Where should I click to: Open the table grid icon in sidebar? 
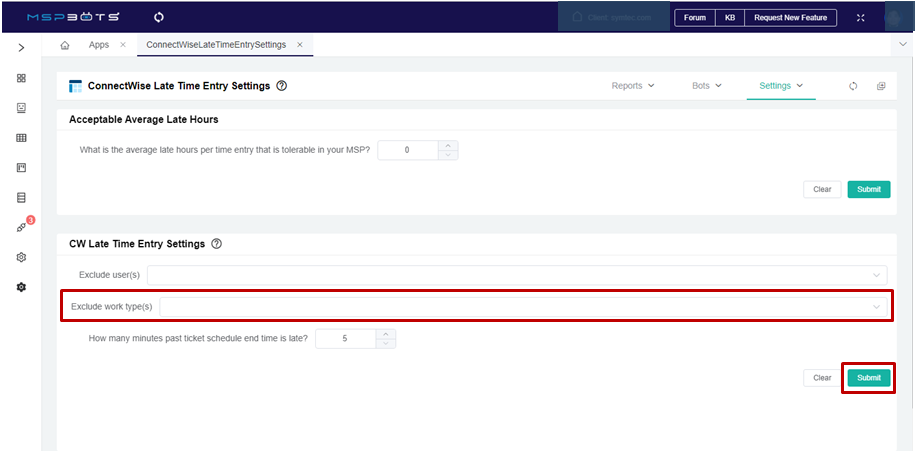pos(21,138)
